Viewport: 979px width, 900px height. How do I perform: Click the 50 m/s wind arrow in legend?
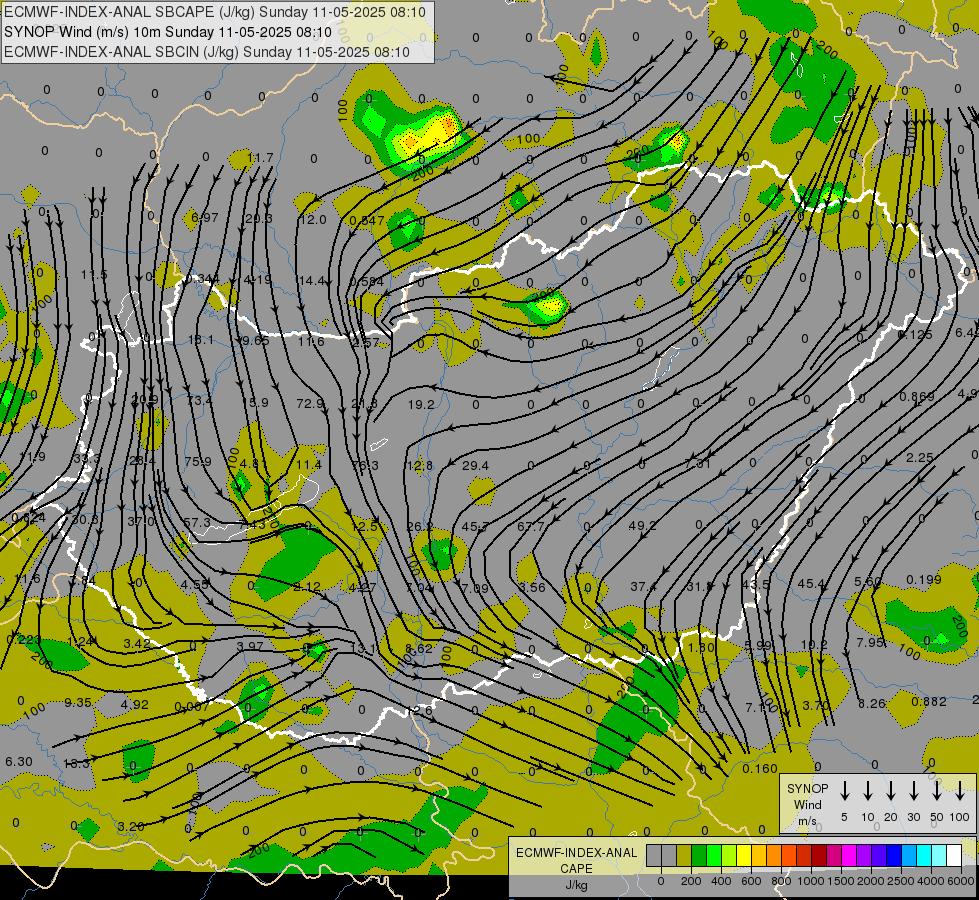tap(937, 791)
